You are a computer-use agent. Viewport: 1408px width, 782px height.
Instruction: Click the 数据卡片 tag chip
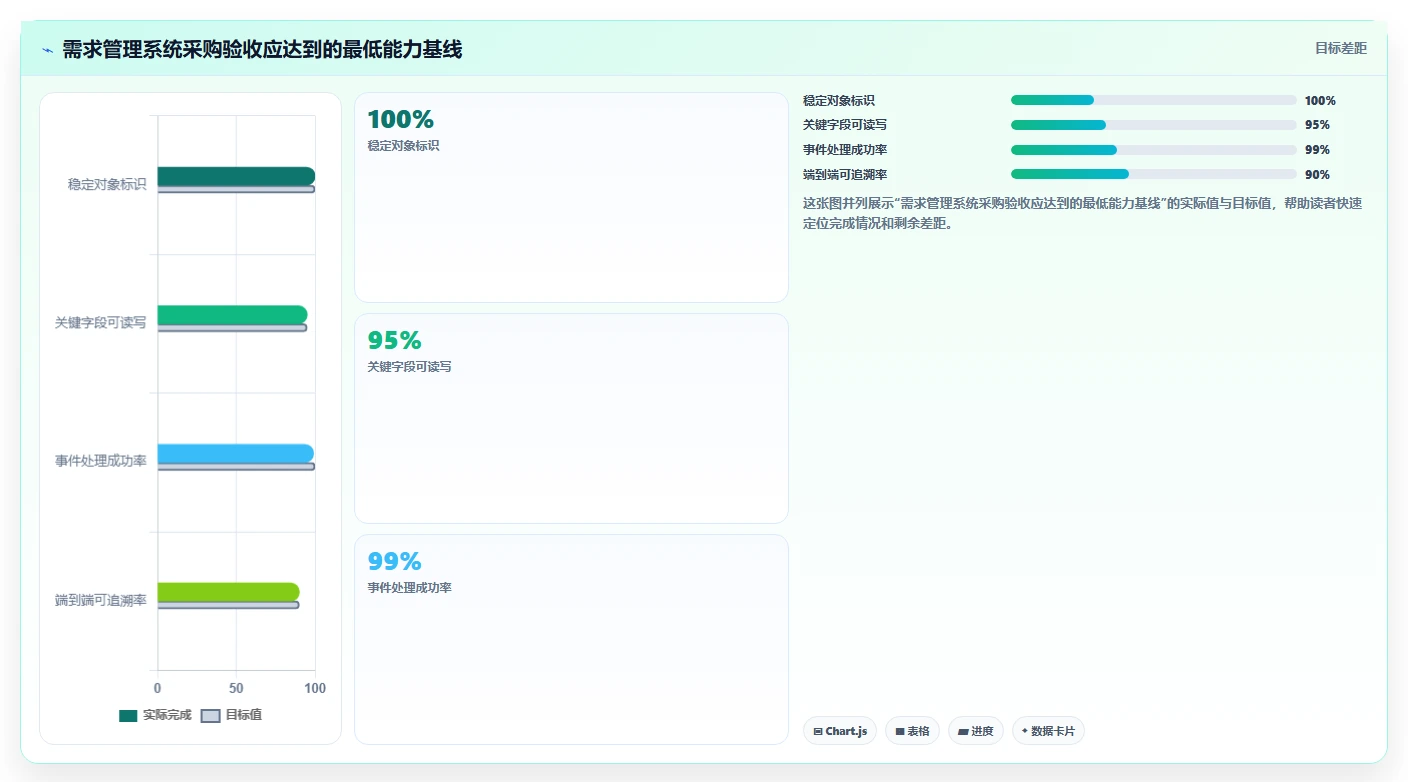(1048, 731)
